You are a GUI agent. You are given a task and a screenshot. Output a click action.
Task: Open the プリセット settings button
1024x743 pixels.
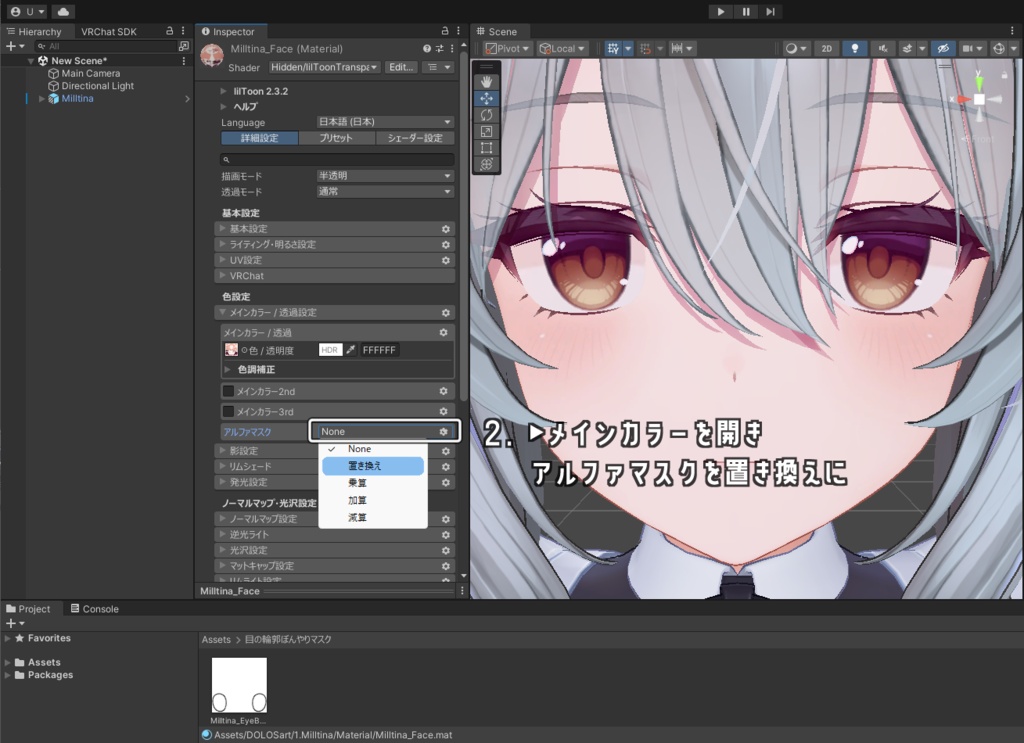336,138
